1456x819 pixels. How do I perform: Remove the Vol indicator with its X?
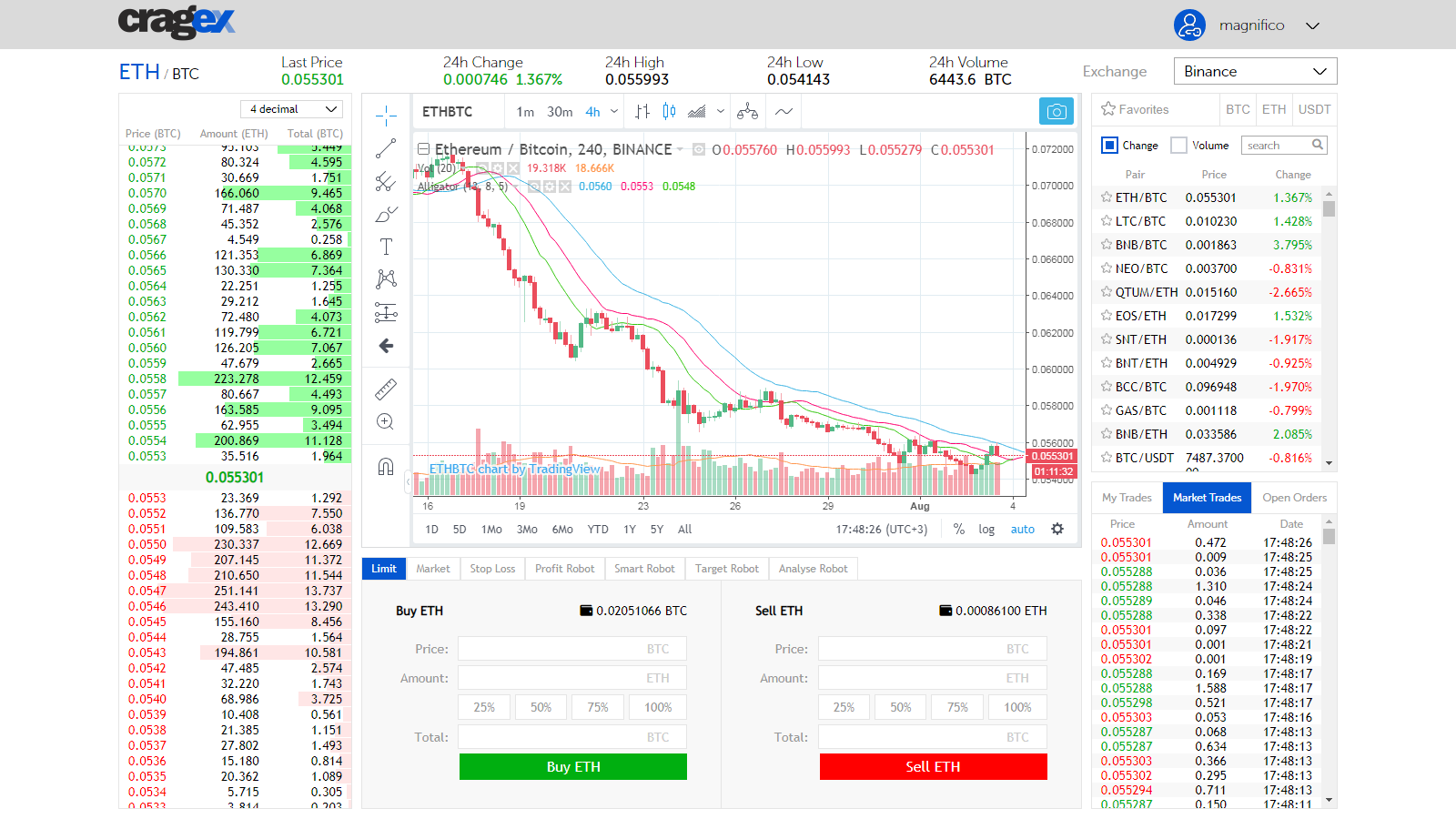click(513, 168)
